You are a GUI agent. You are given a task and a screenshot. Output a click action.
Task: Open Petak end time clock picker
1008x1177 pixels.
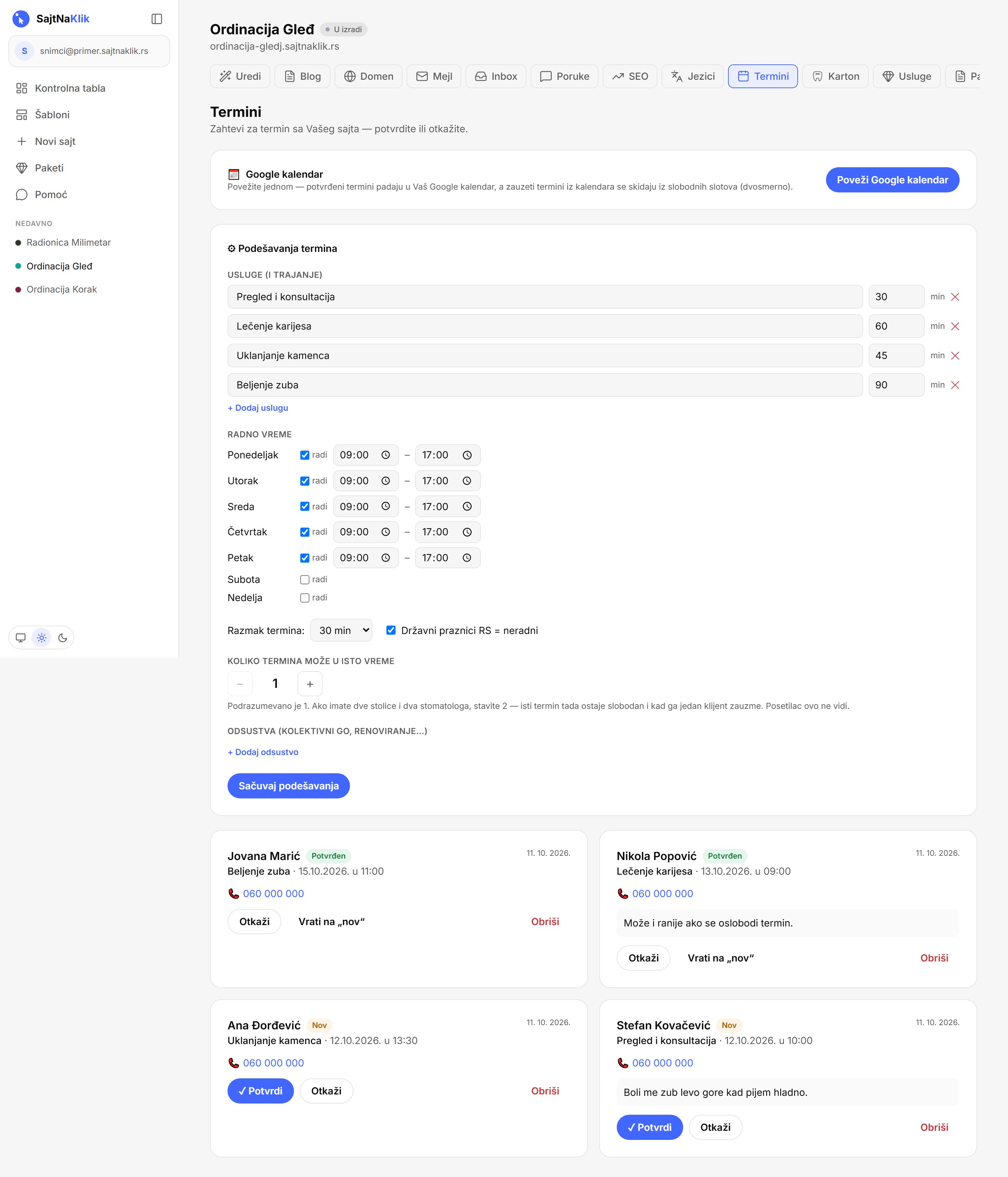point(467,558)
